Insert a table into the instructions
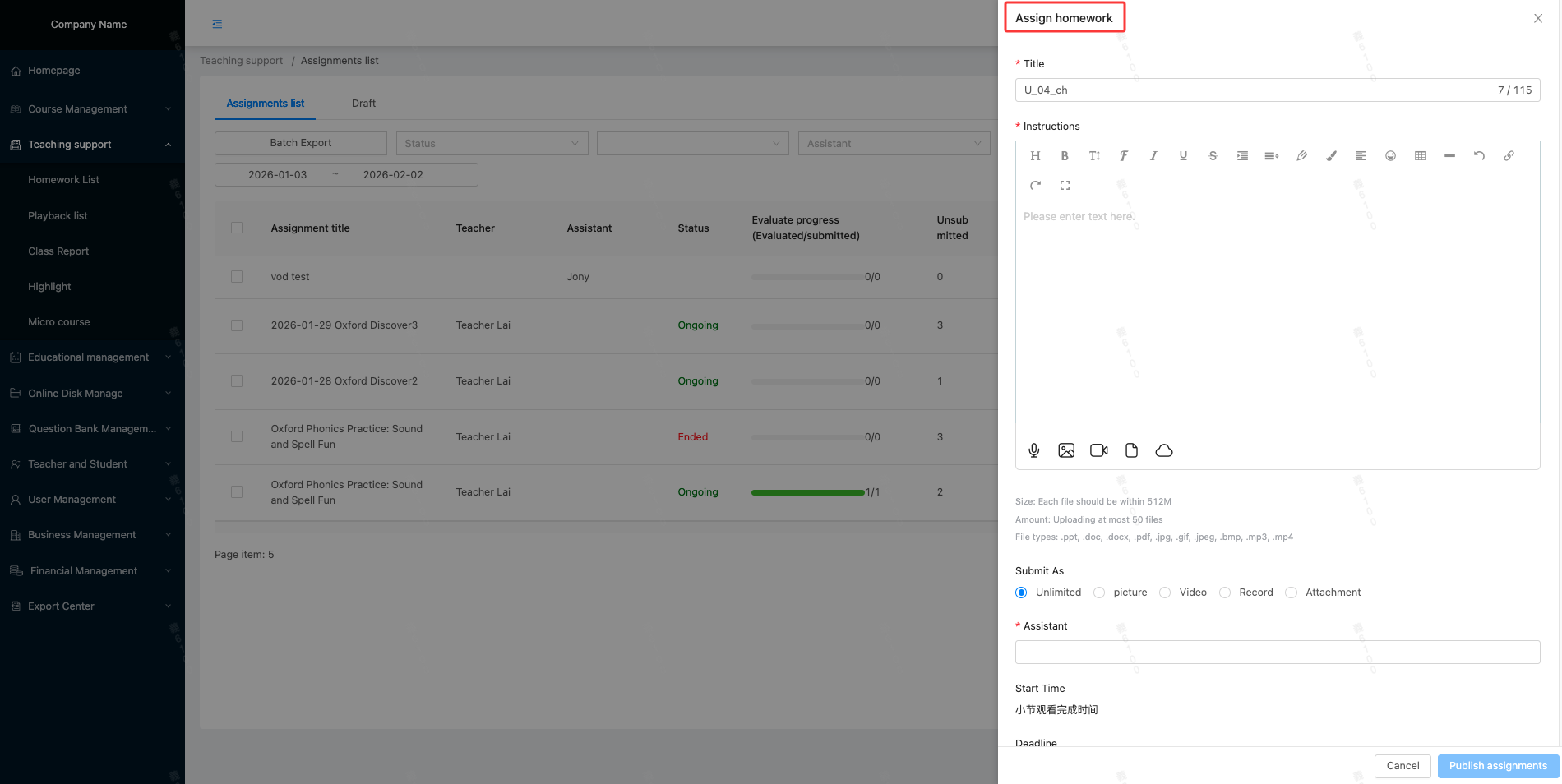Viewport: 1562px width, 784px height. coord(1420,156)
